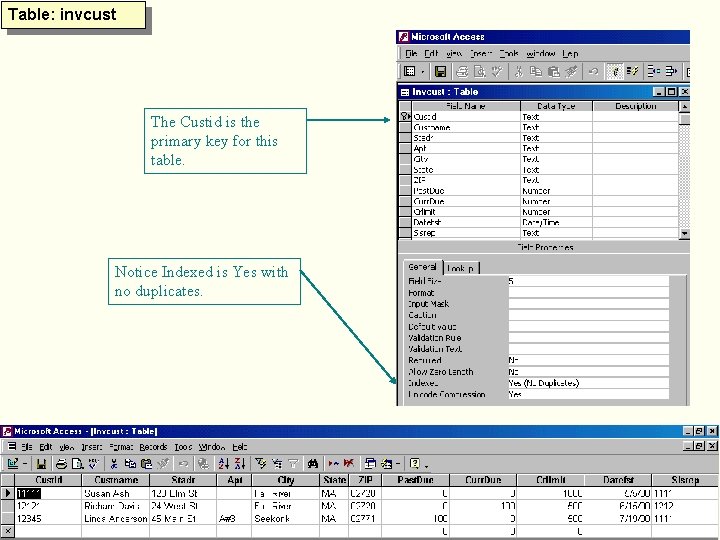Click the PastDue column header
The height and width of the screenshot is (540, 720).
[x=416, y=480]
